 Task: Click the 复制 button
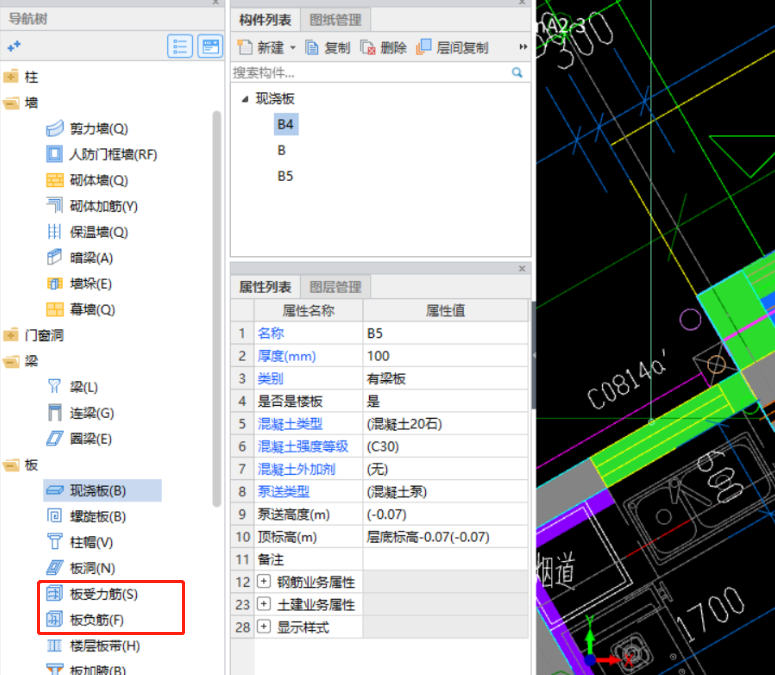coord(328,47)
